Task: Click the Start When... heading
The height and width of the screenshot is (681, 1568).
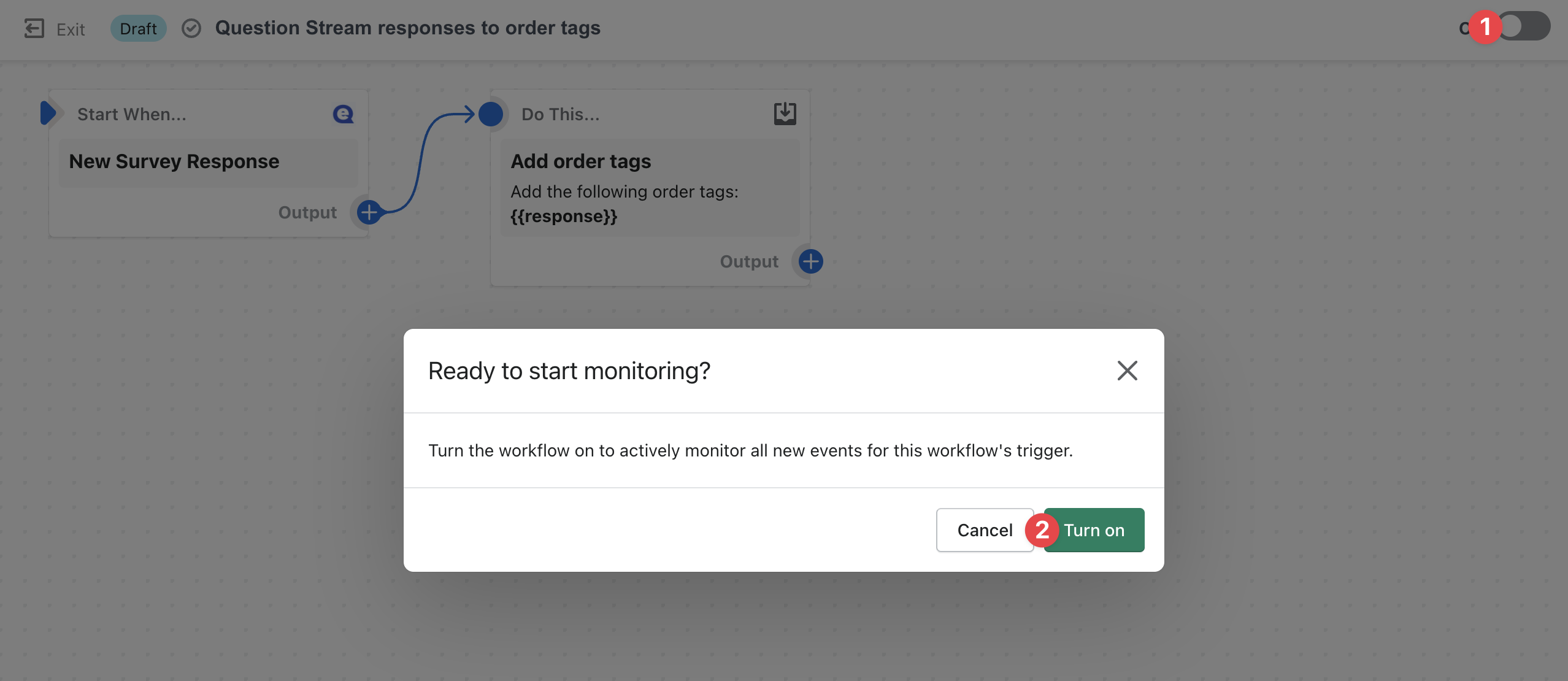Action: point(131,114)
